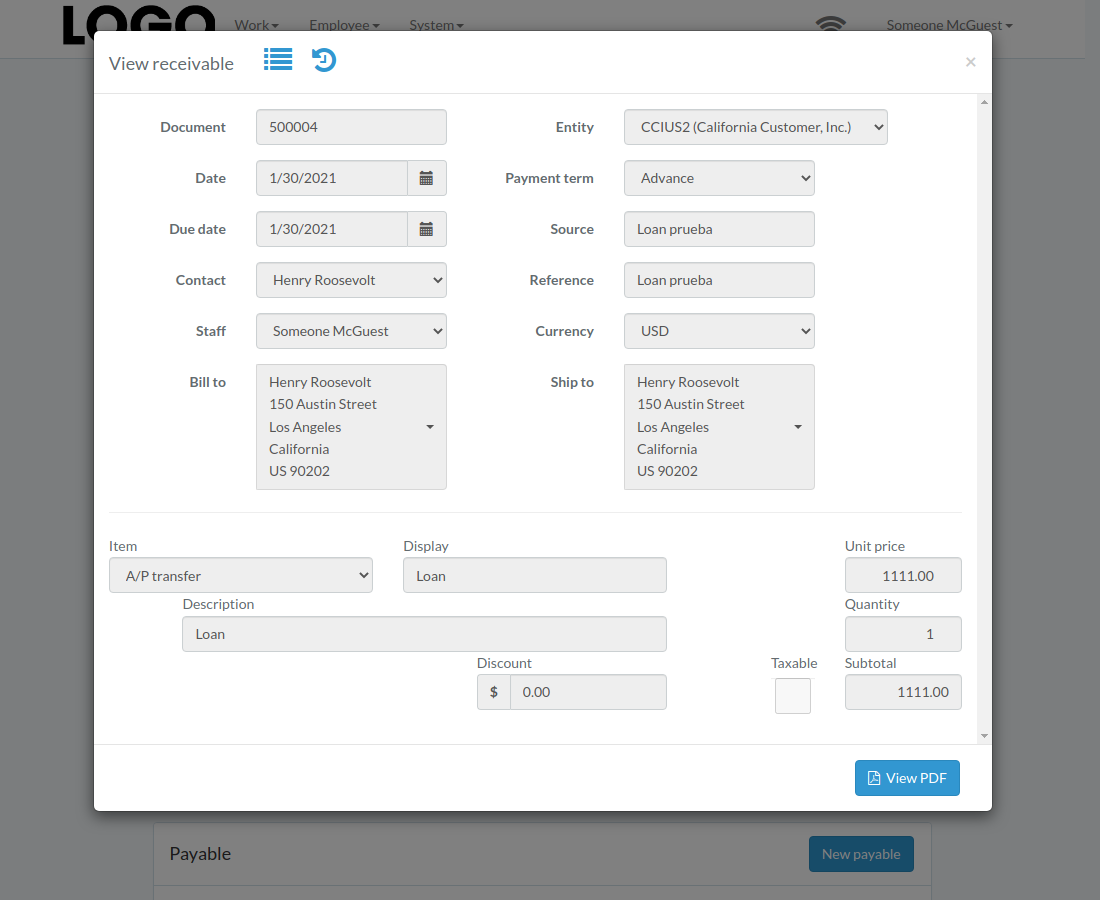
Task: Toggle the Taxable checkbox
Action: (x=793, y=696)
